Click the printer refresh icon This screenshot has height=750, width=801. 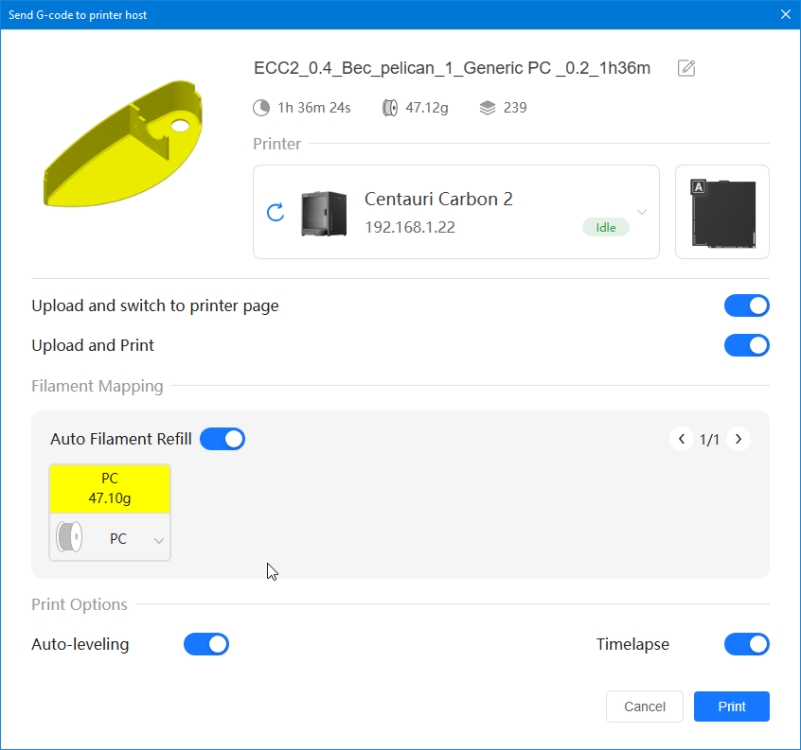pos(276,212)
